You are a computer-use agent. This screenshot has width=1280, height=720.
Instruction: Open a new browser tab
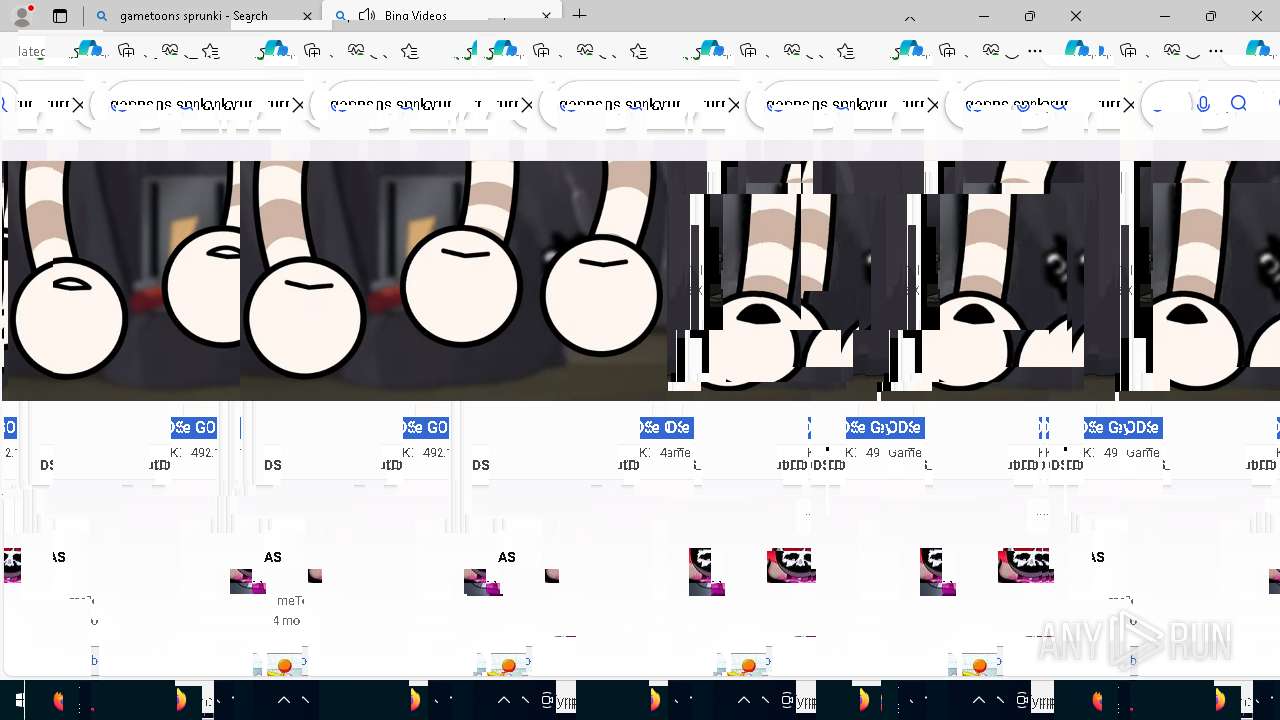[580, 15]
